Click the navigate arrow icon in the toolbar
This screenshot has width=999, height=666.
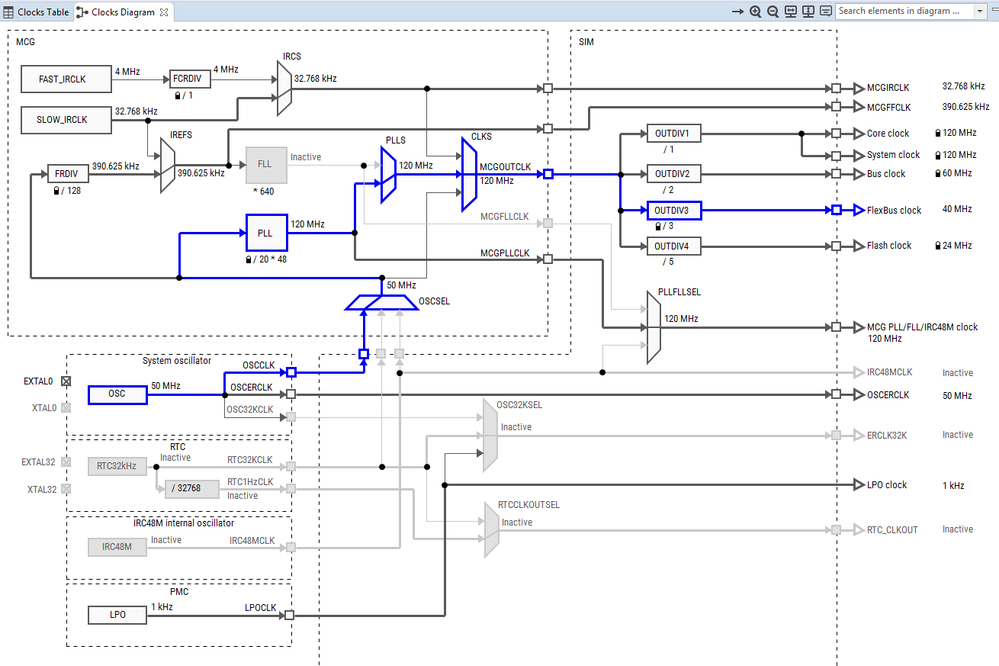point(738,11)
